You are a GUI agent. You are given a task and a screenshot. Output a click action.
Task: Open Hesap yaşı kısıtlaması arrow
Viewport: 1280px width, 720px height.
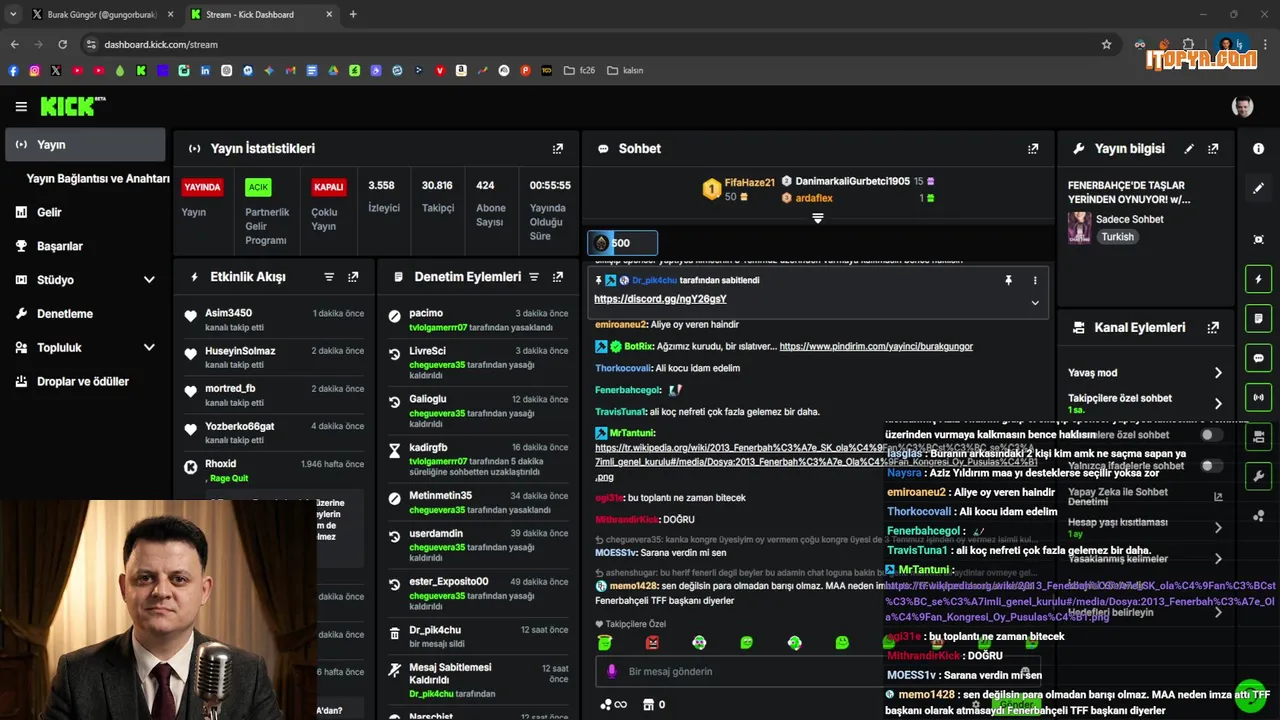click(1218, 528)
